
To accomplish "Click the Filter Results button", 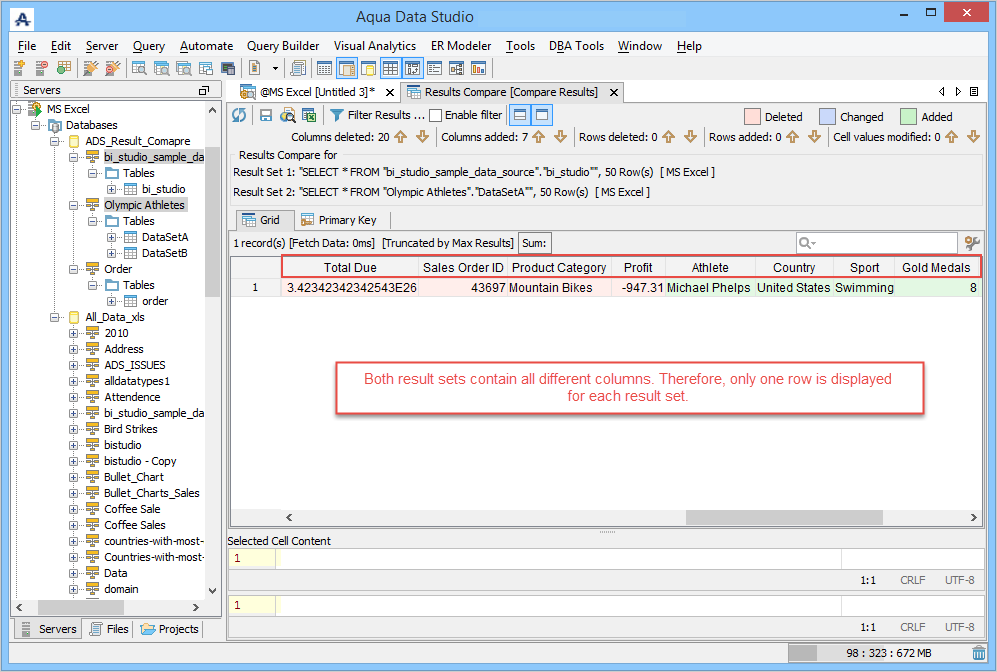I will pyautogui.click(x=378, y=115).
